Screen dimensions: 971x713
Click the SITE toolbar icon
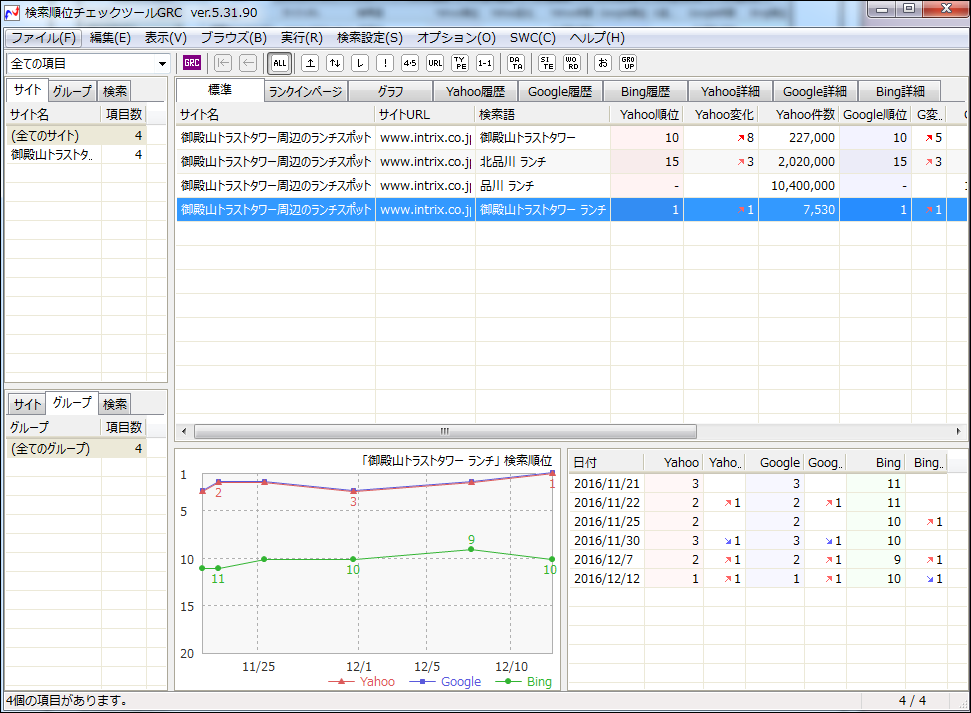pos(547,63)
